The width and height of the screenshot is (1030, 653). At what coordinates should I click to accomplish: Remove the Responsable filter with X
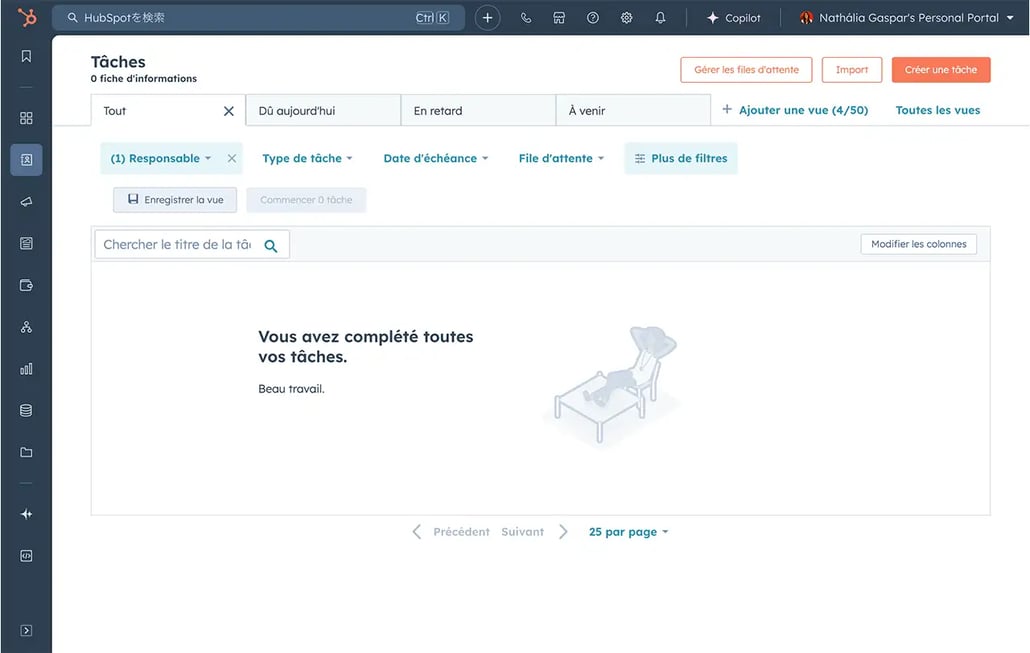[x=232, y=158]
